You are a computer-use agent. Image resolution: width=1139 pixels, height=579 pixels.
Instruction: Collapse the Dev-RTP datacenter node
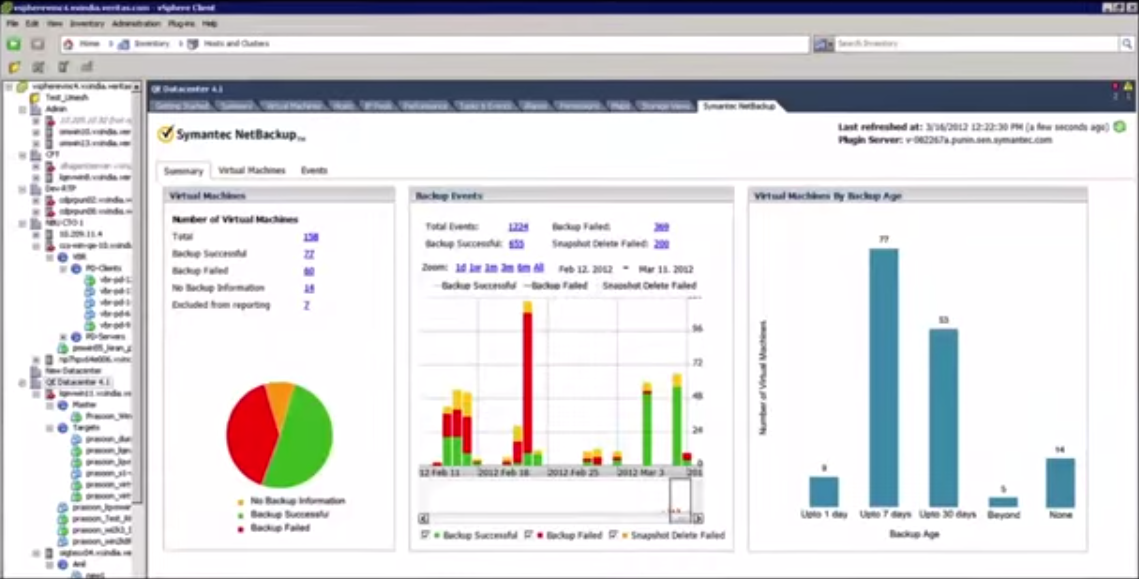point(23,189)
